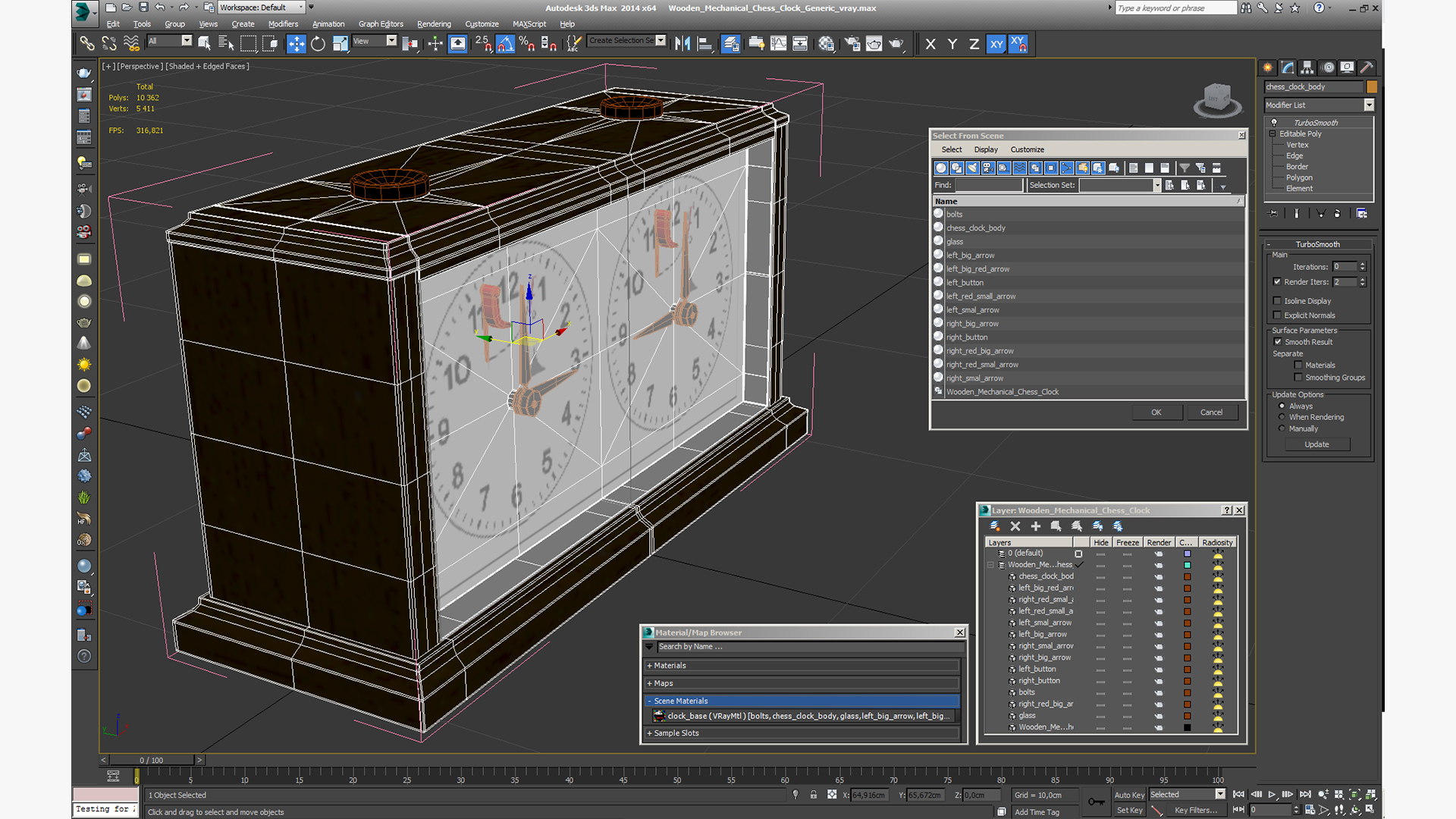Screen dimensions: 1456x819
Task: Open Rendering menu
Action: coord(434,24)
